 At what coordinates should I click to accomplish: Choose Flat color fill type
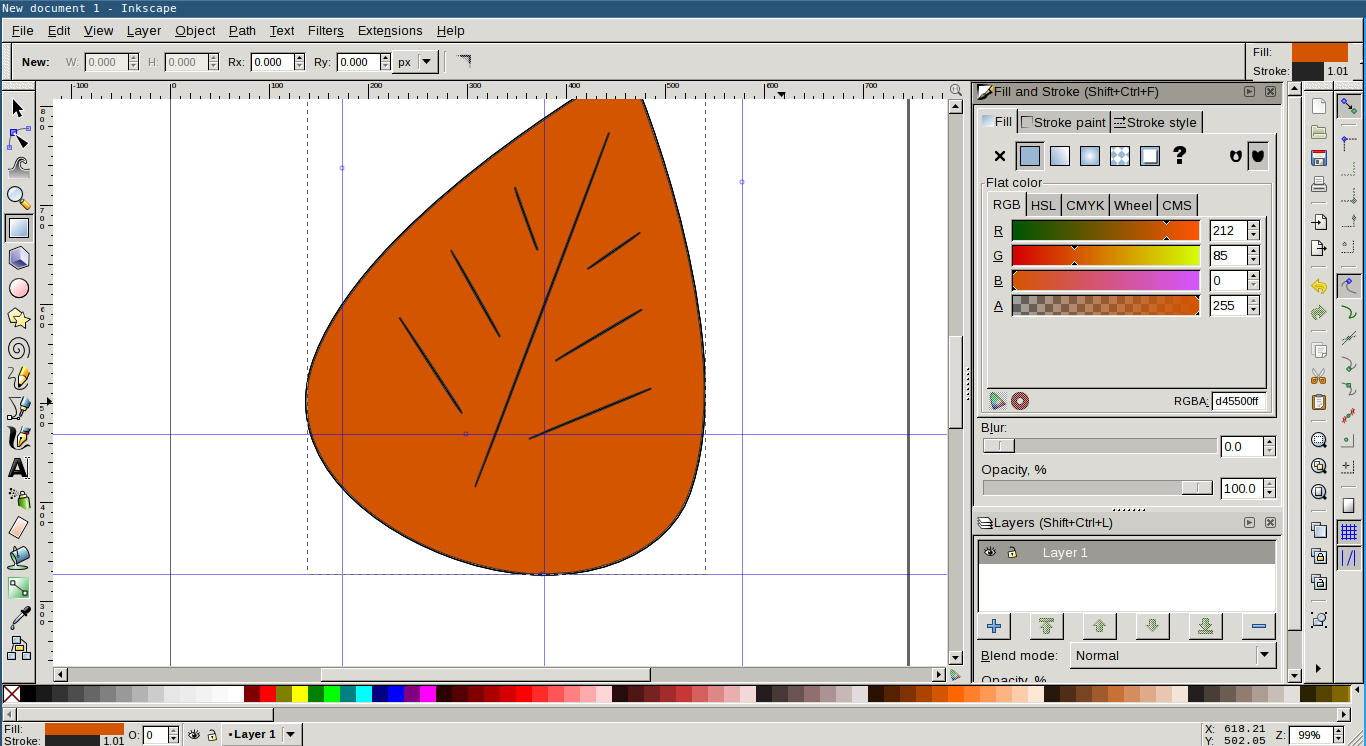(1030, 156)
